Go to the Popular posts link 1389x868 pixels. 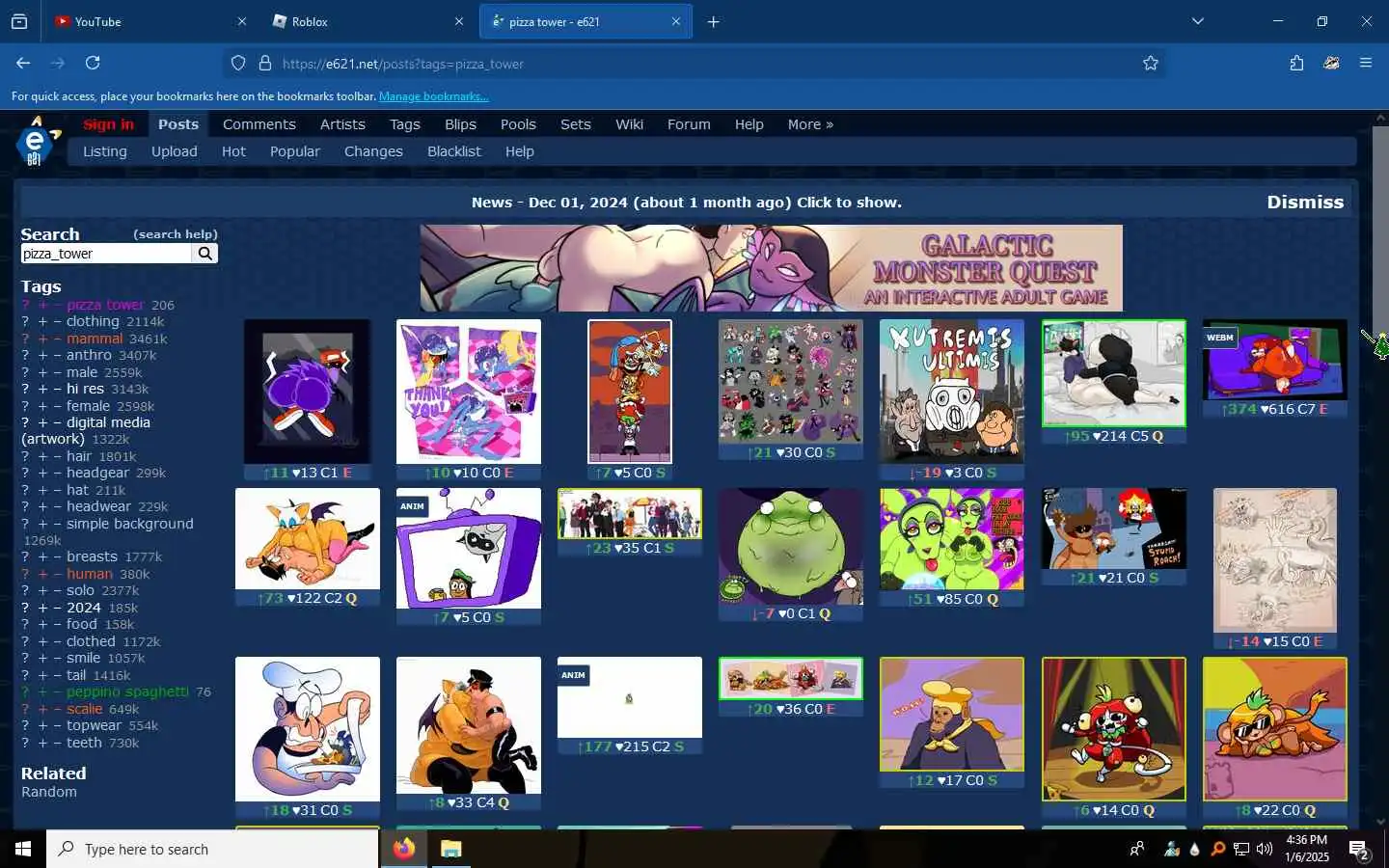pyautogui.click(x=294, y=151)
